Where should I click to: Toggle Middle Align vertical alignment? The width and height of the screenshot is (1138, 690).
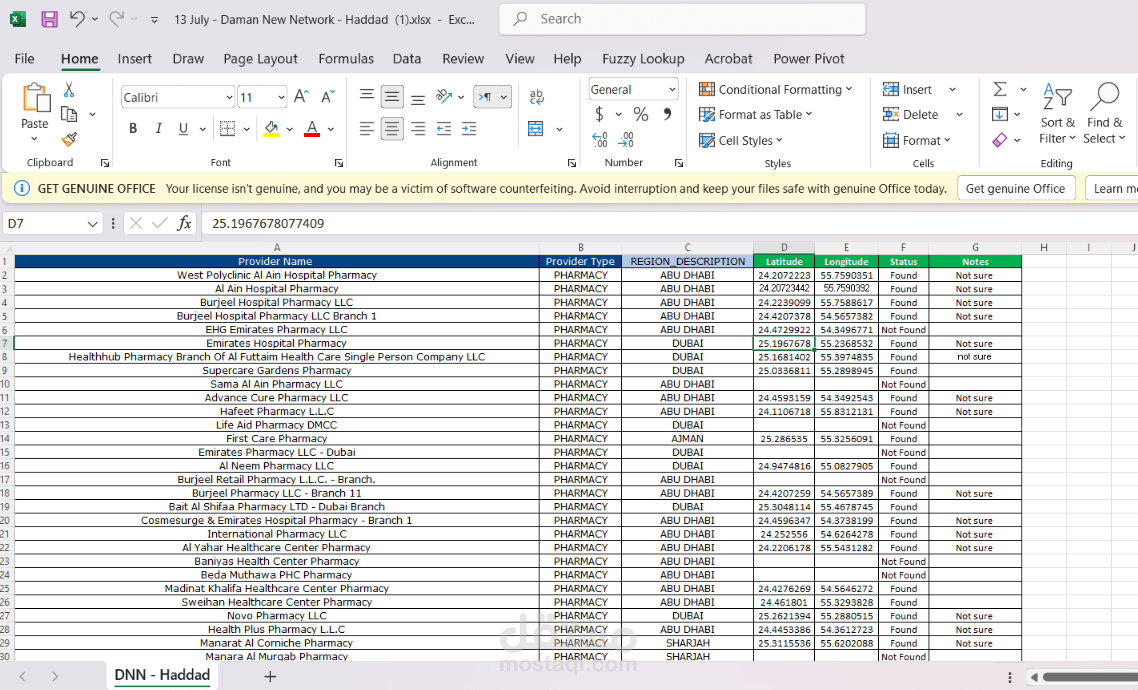(x=392, y=96)
